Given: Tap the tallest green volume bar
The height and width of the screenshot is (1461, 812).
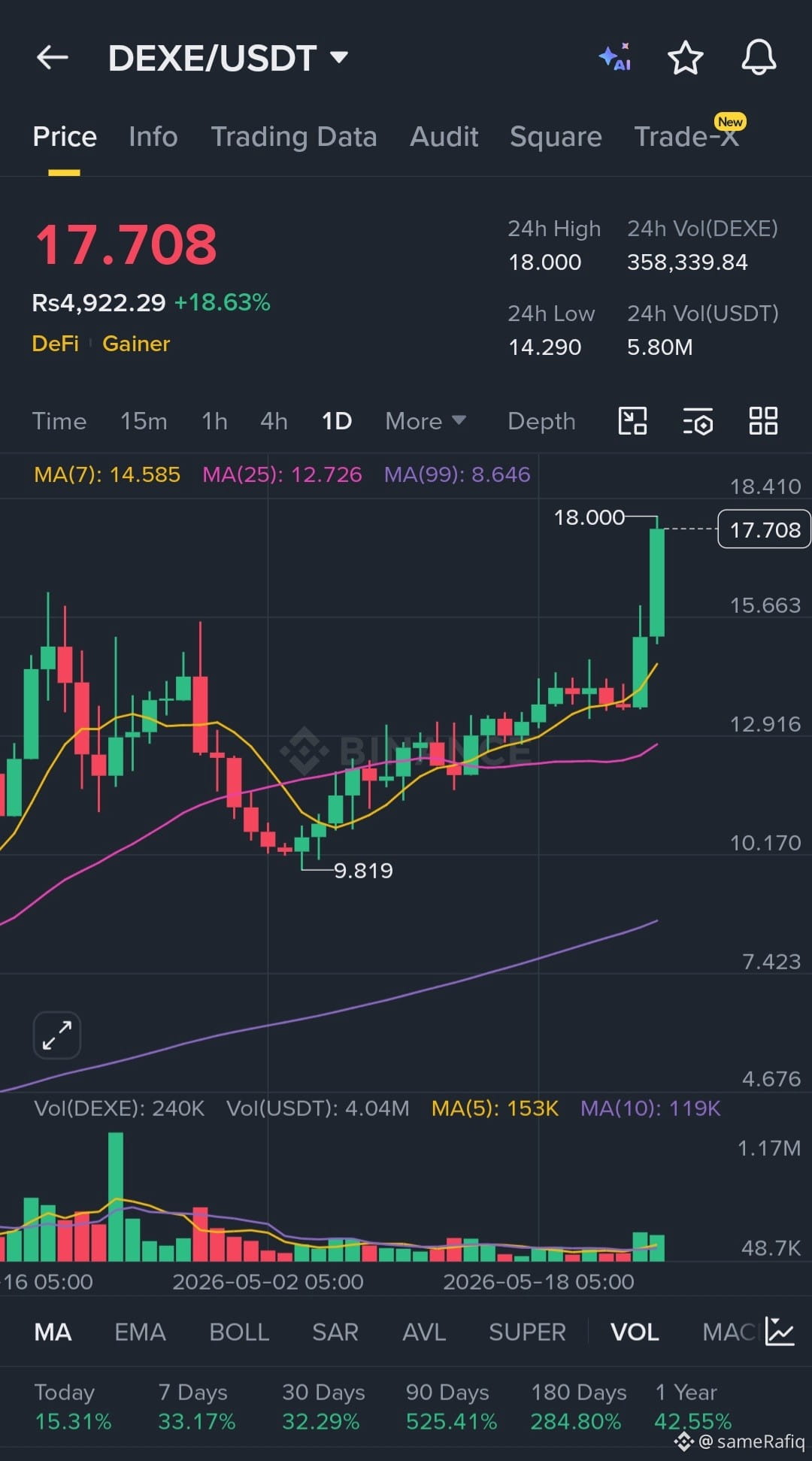Looking at the screenshot, I should point(116,1197).
